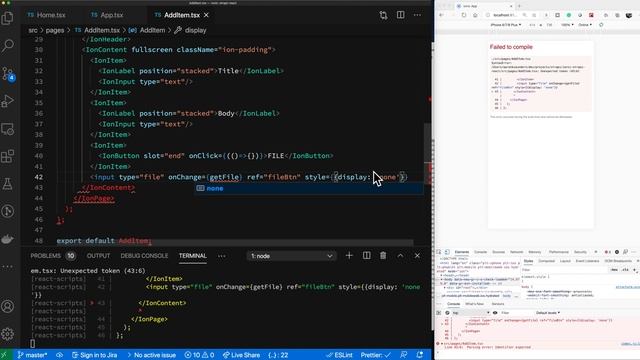Click Sign in to Jira in status bar
Screen dimensions: 640x360
(95, 355)
